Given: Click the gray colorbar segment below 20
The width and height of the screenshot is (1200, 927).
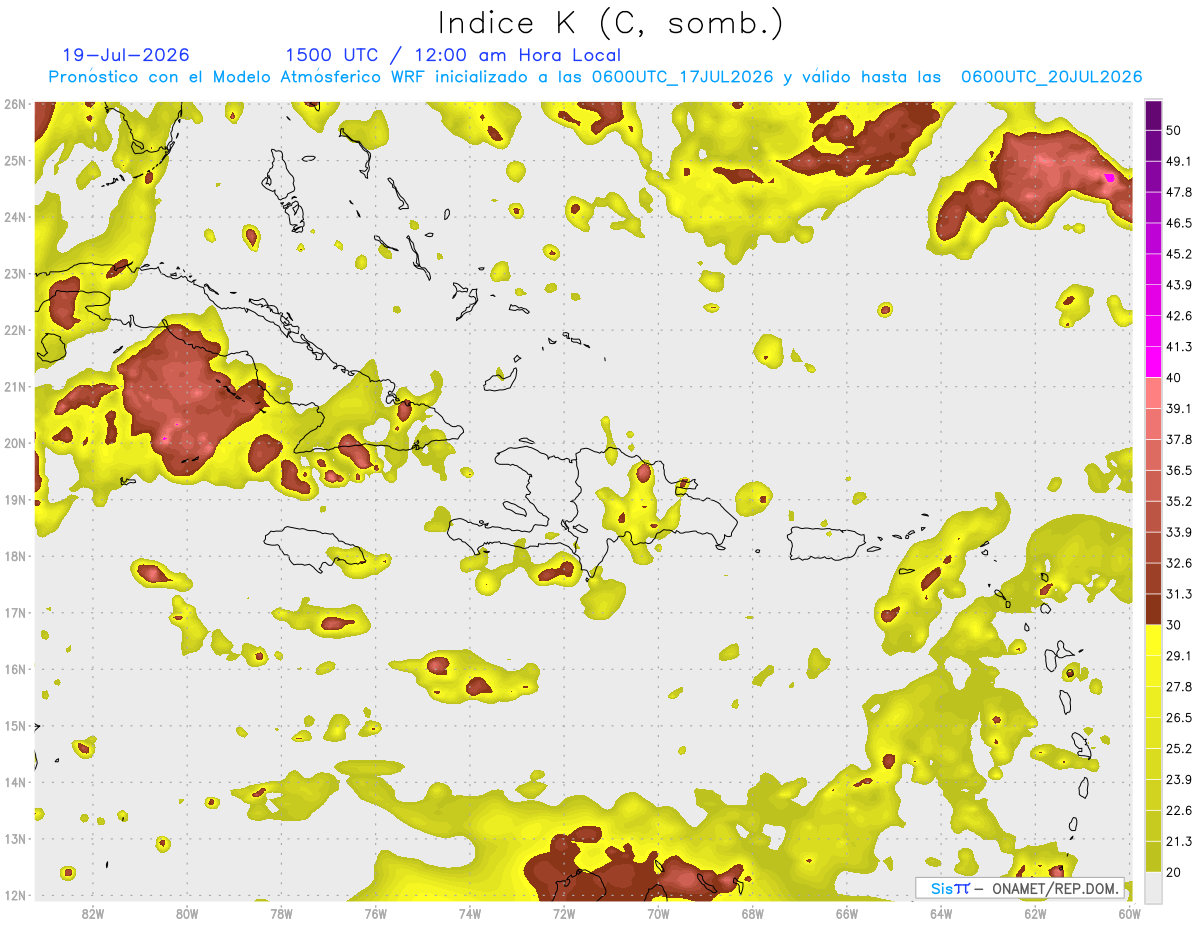Looking at the screenshot, I should pos(1153,888).
